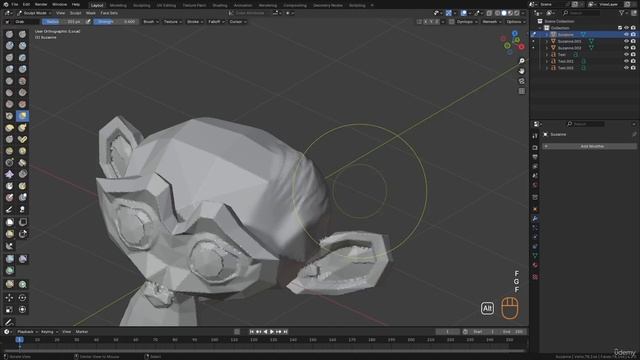Open the Brush settings dropdown
640x360 pixels.
151,22
